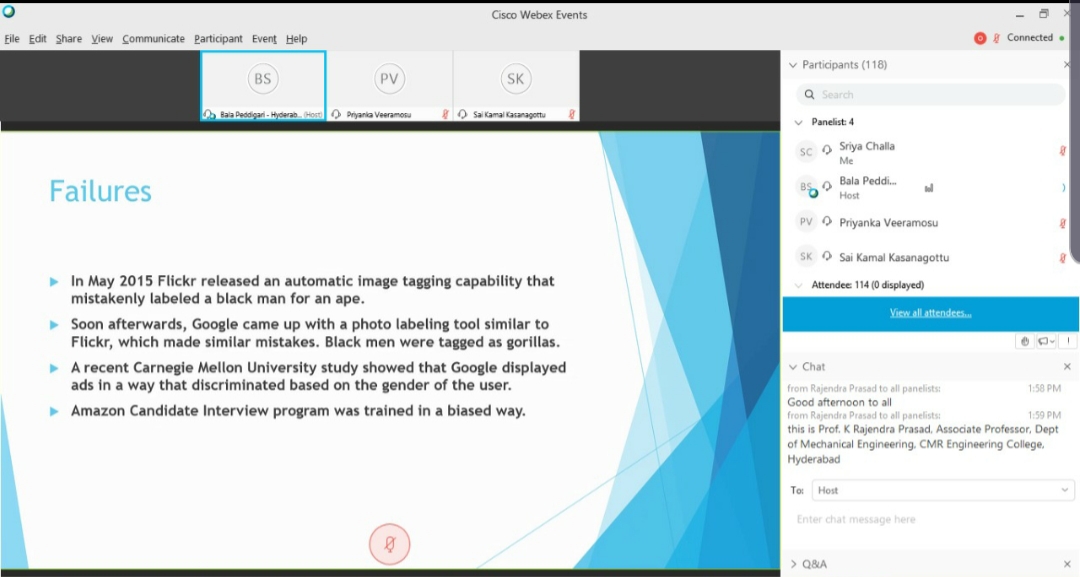This screenshot has width=1080, height=577.
Task: Collapse the Panelist: 4 group
Action: pyautogui.click(x=798, y=122)
